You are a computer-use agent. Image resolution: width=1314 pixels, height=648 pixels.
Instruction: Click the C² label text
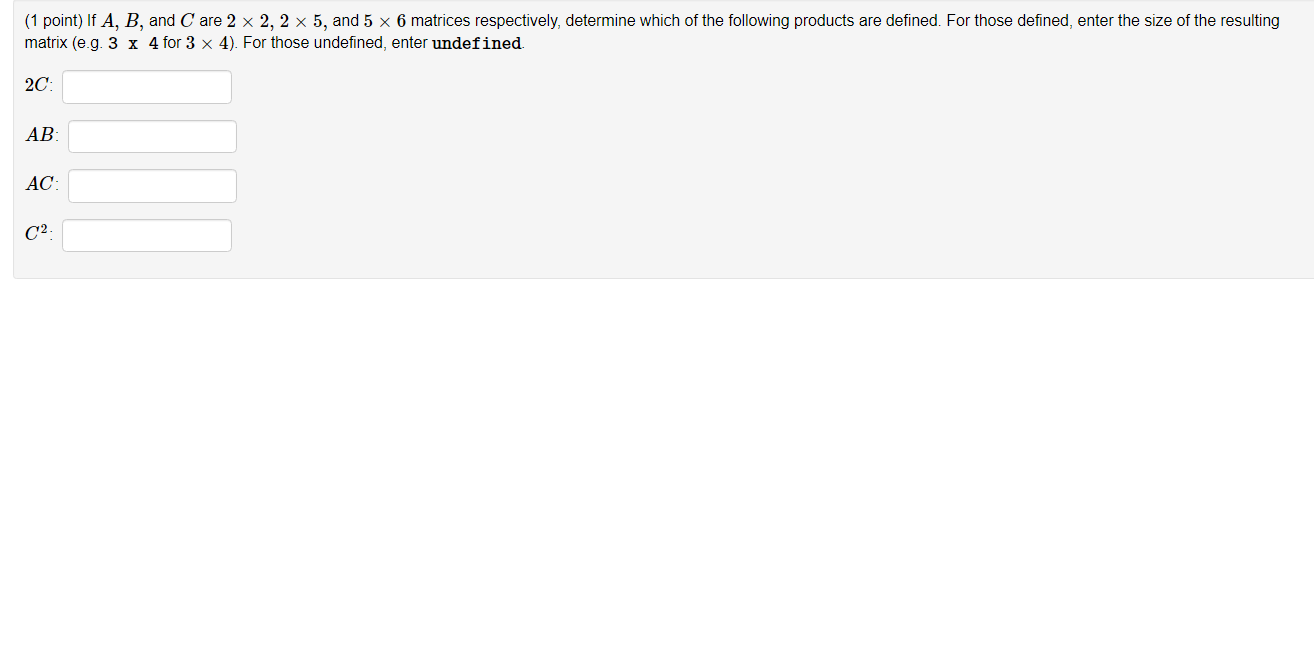point(37,231)
